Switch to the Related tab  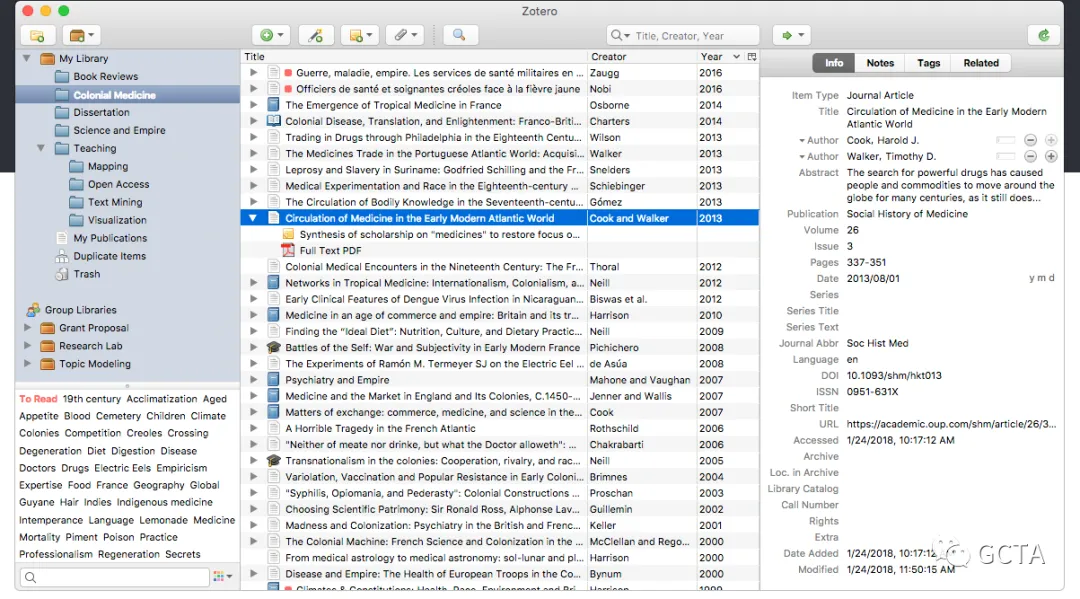tap(981, 63)
